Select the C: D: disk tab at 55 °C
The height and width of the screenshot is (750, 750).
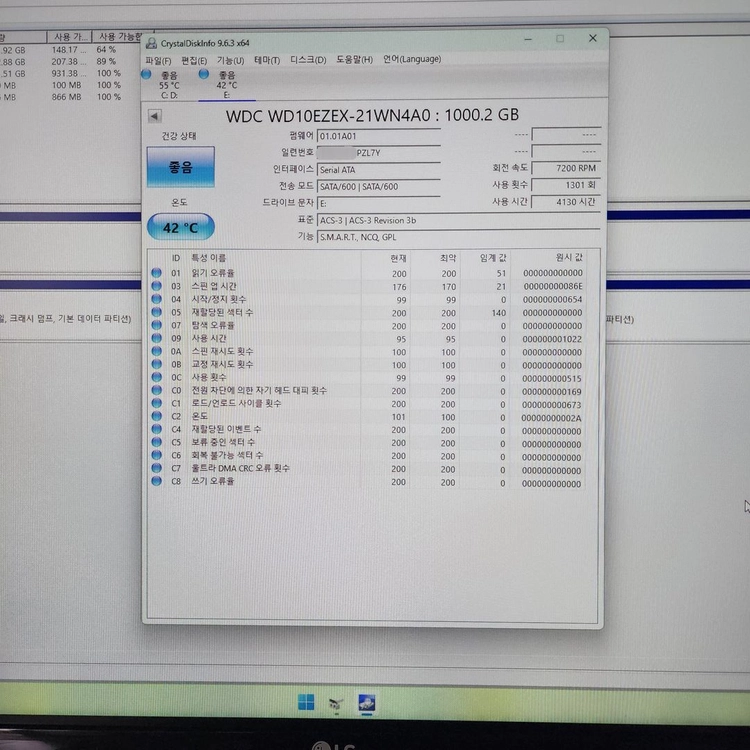tap(169, 84)
